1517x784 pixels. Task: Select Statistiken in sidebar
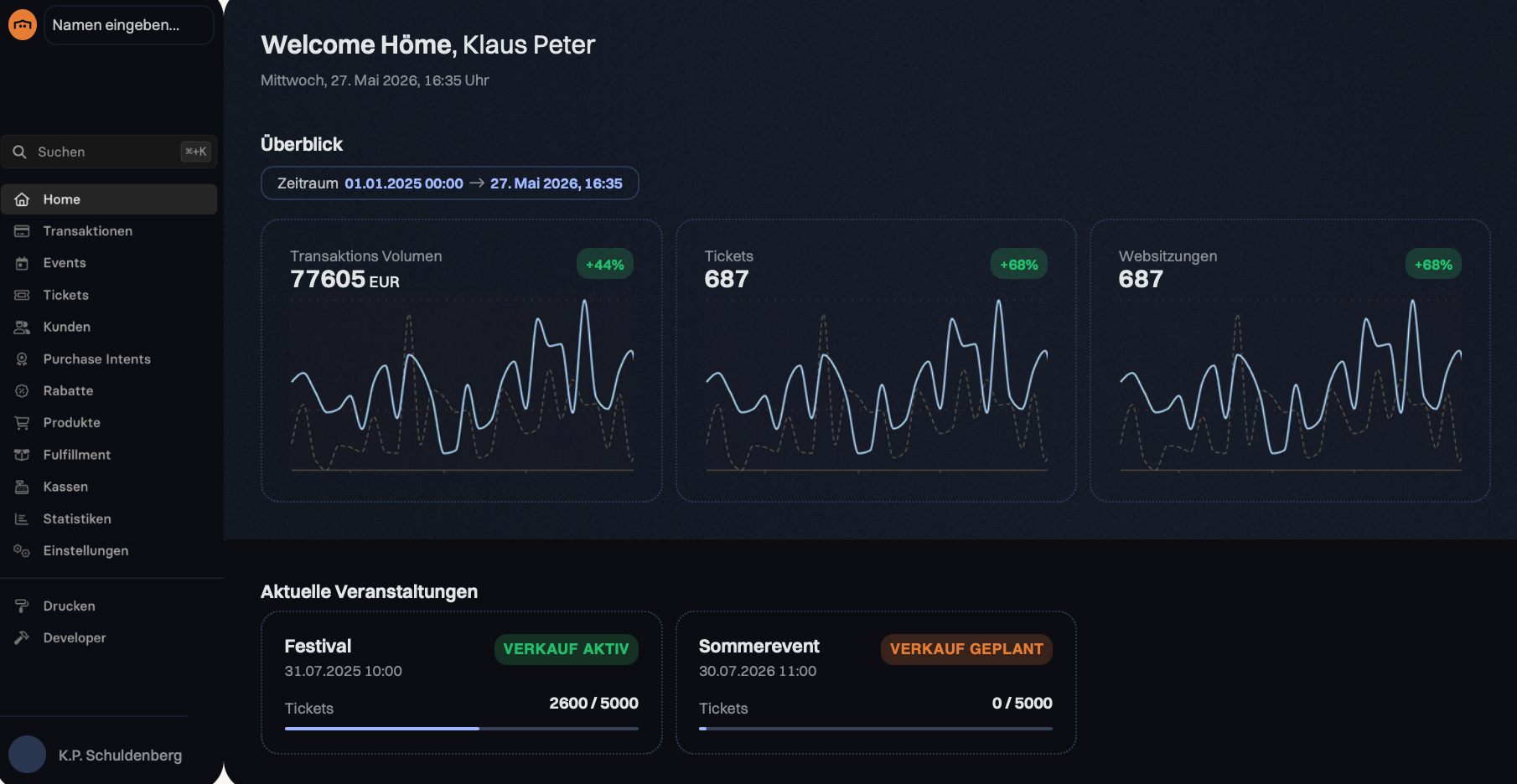pos(109,519)
